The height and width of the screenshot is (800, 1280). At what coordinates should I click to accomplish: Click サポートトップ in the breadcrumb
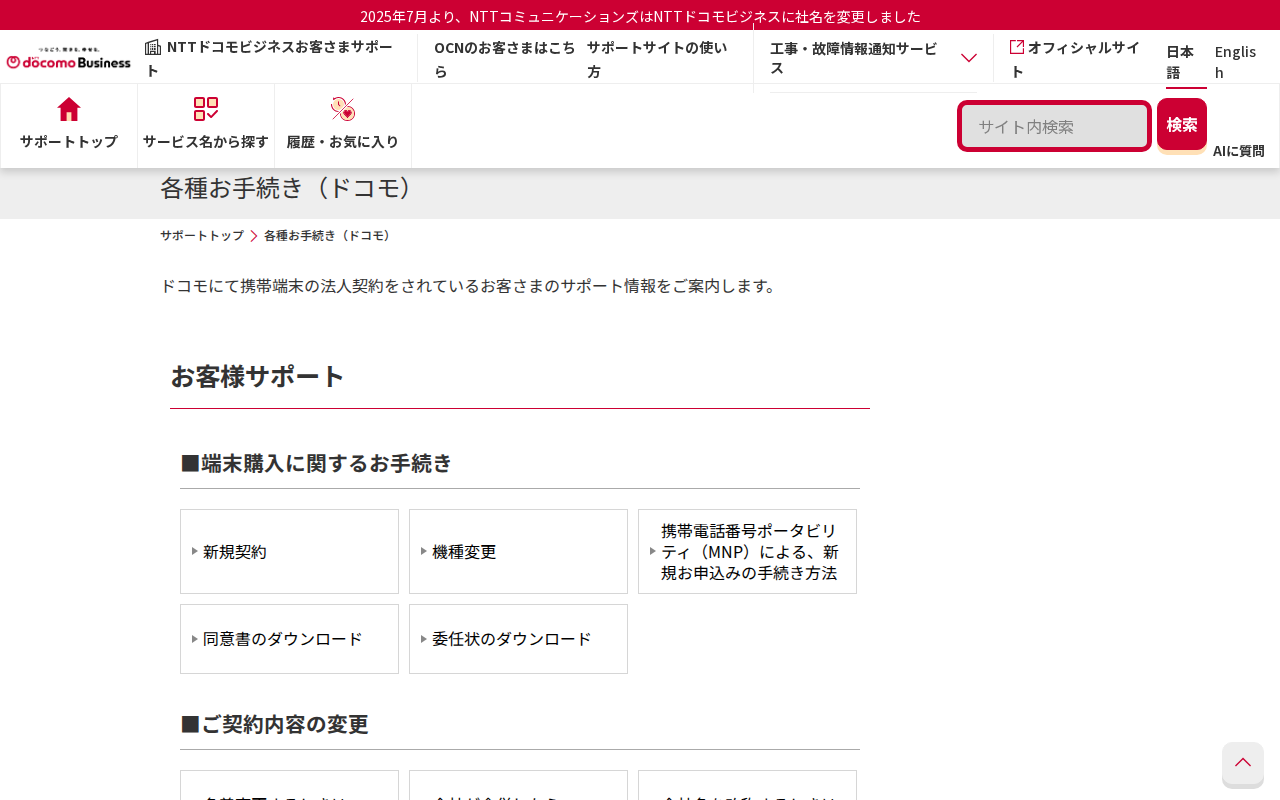[x=202, y=236]
